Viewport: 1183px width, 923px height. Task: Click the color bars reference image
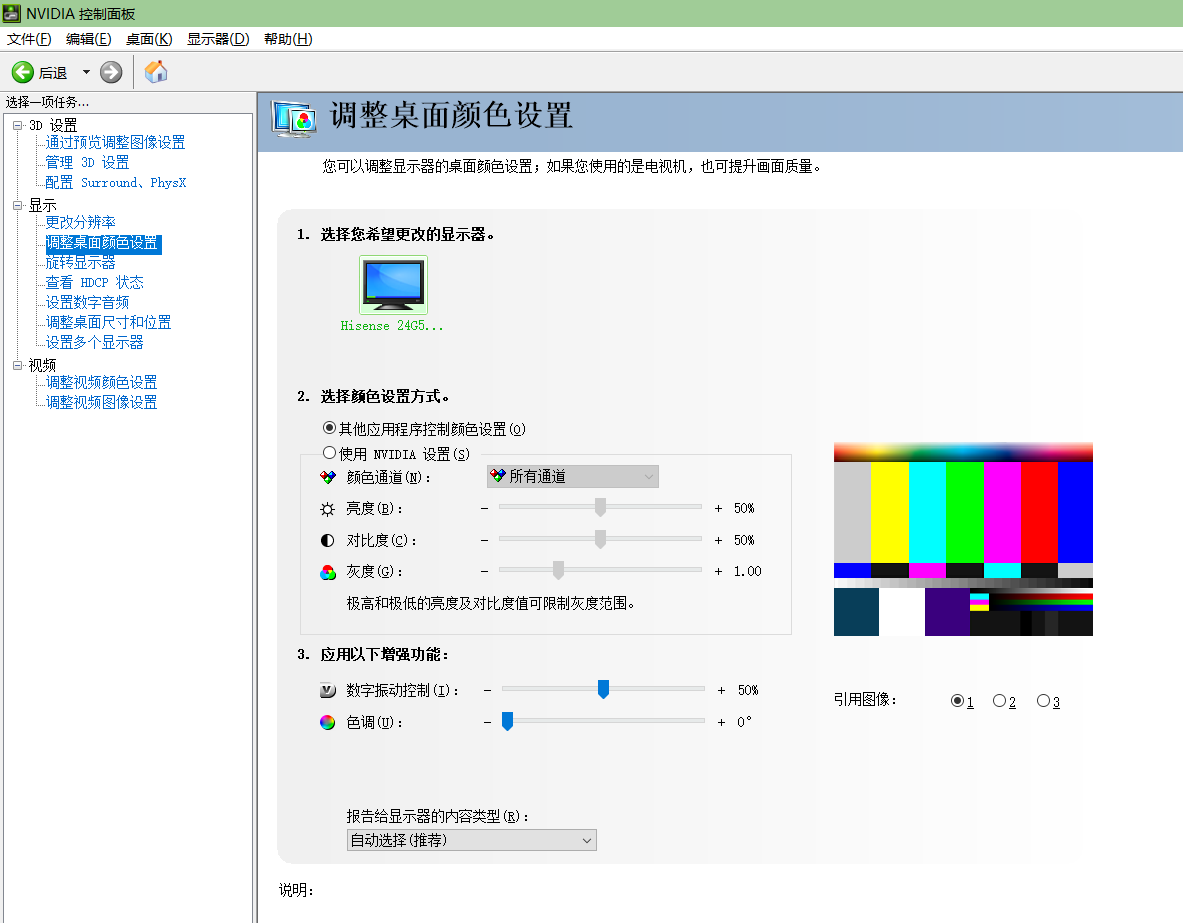pyautogui.click(x=963, y=539)
